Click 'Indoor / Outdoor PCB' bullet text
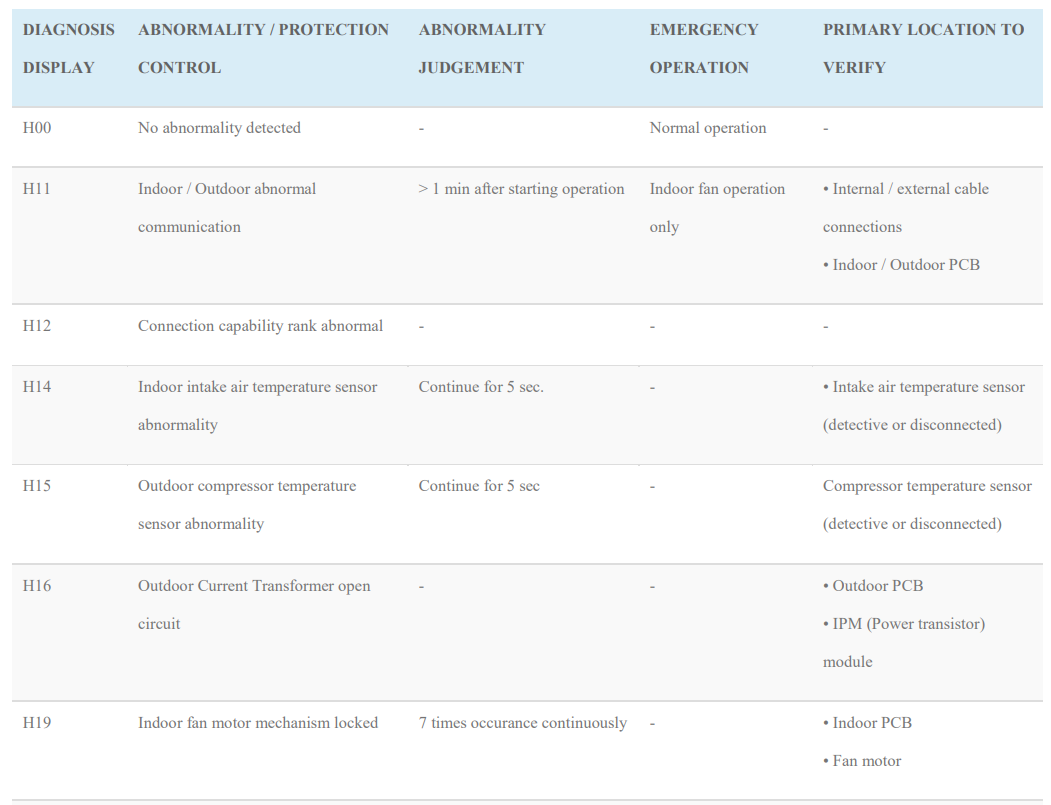 [902, 265]
